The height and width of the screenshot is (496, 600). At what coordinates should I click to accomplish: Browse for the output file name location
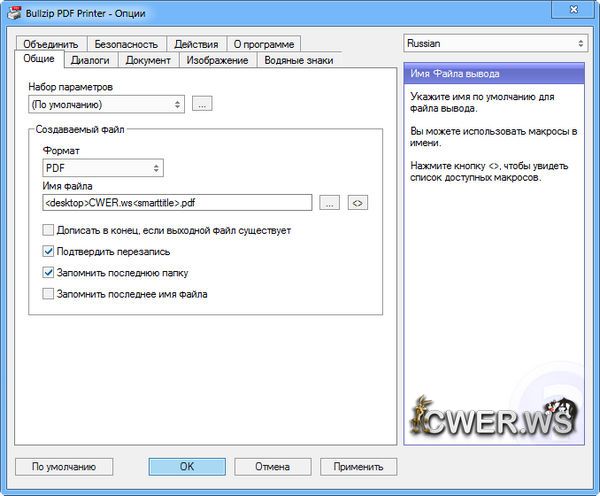(329, 203)
